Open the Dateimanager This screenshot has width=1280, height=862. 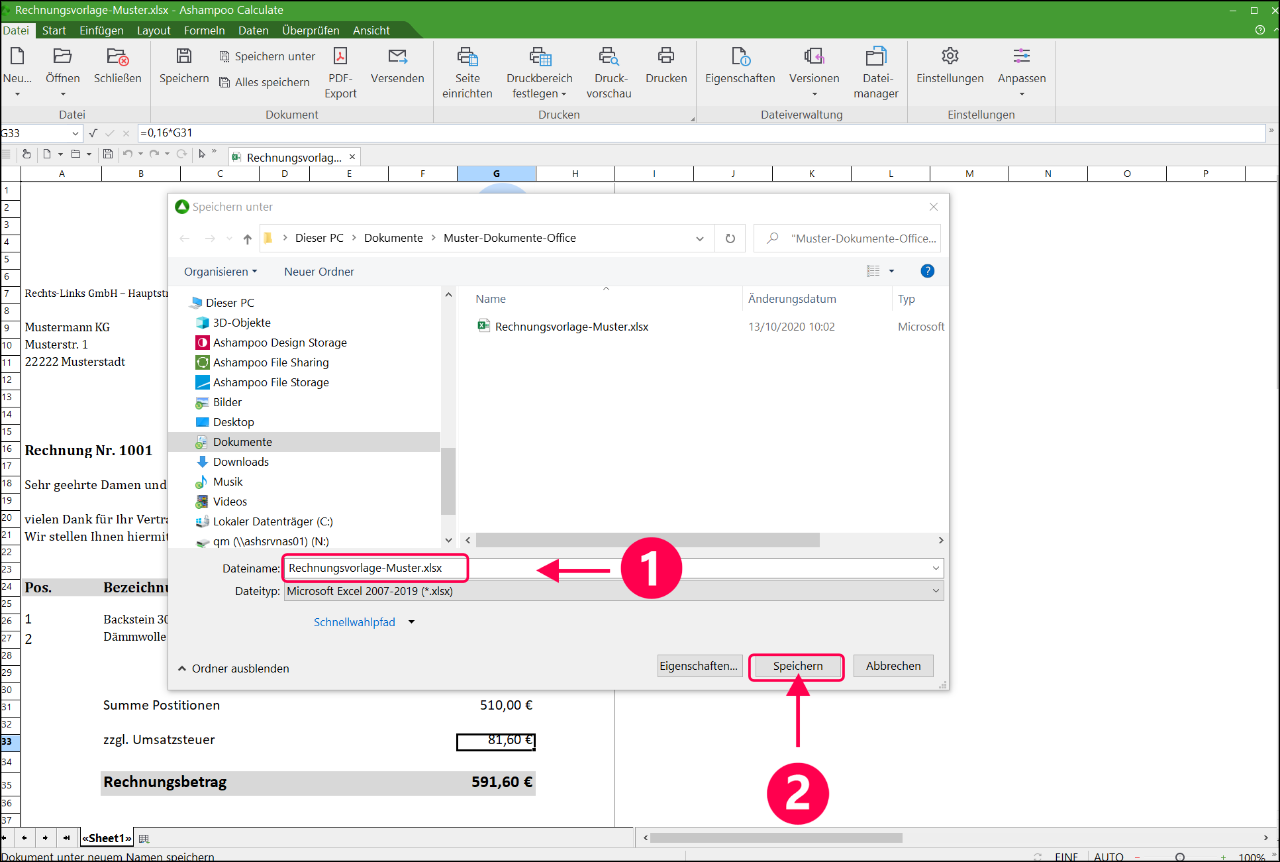[x=876, y=72]
